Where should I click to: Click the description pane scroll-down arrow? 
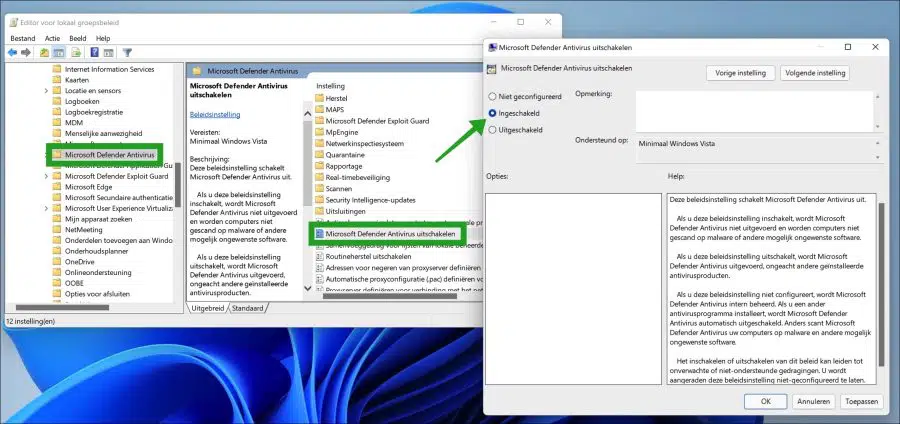click(308, 288)
